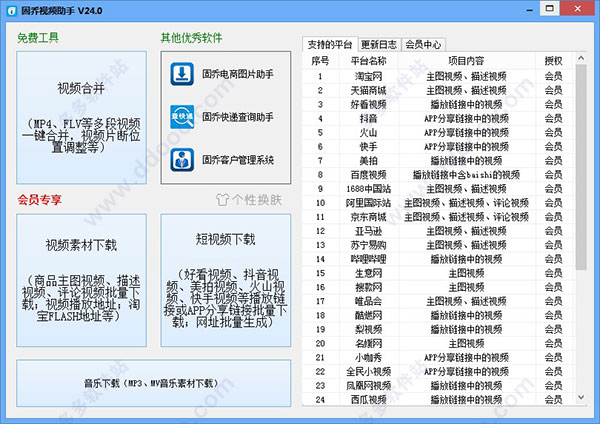This screenshot has height=424, width=600.
Task: Select the 生意网 row
Action: (439, 273)
